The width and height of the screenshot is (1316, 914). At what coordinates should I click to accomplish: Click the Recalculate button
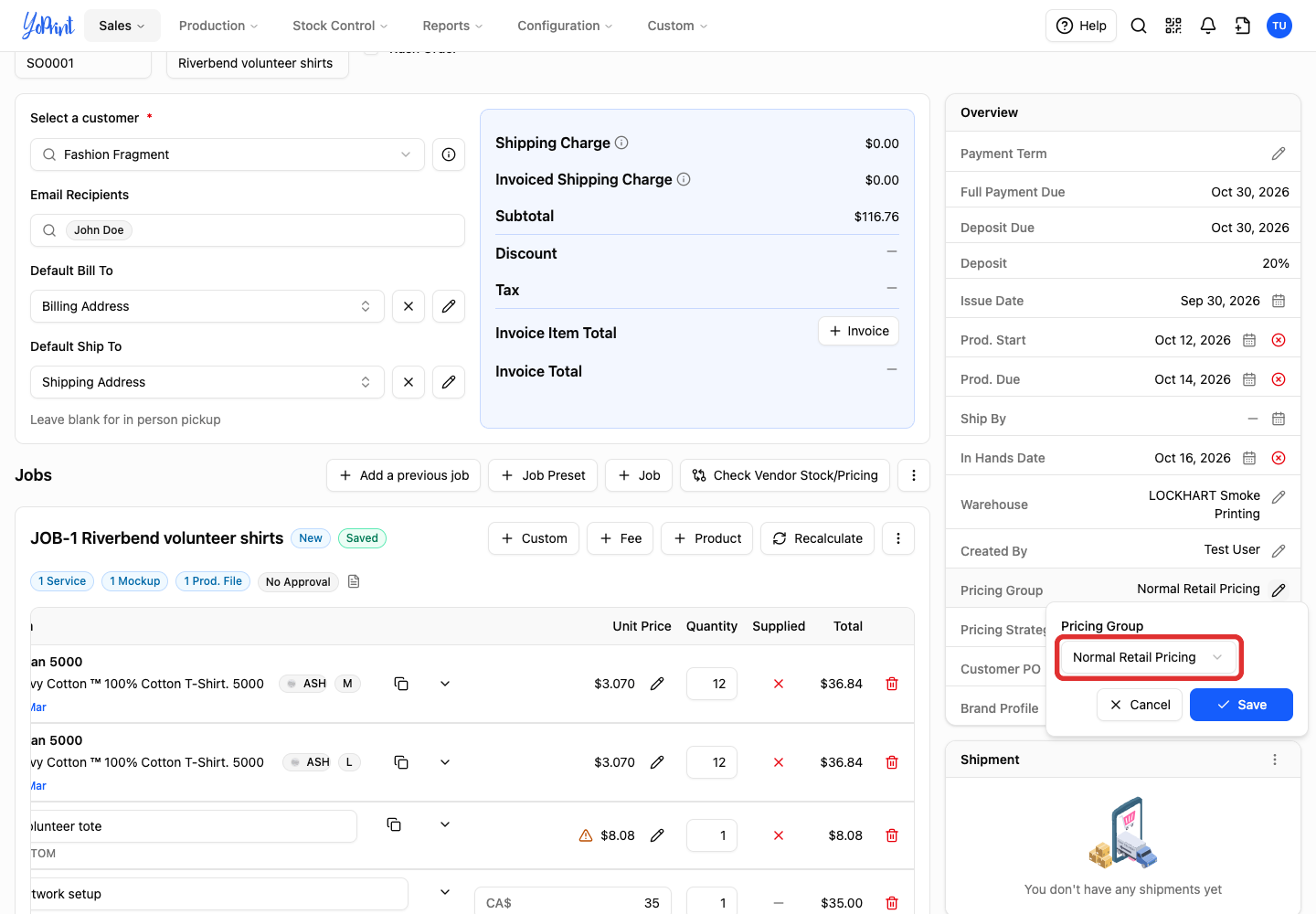coord(818,538)
